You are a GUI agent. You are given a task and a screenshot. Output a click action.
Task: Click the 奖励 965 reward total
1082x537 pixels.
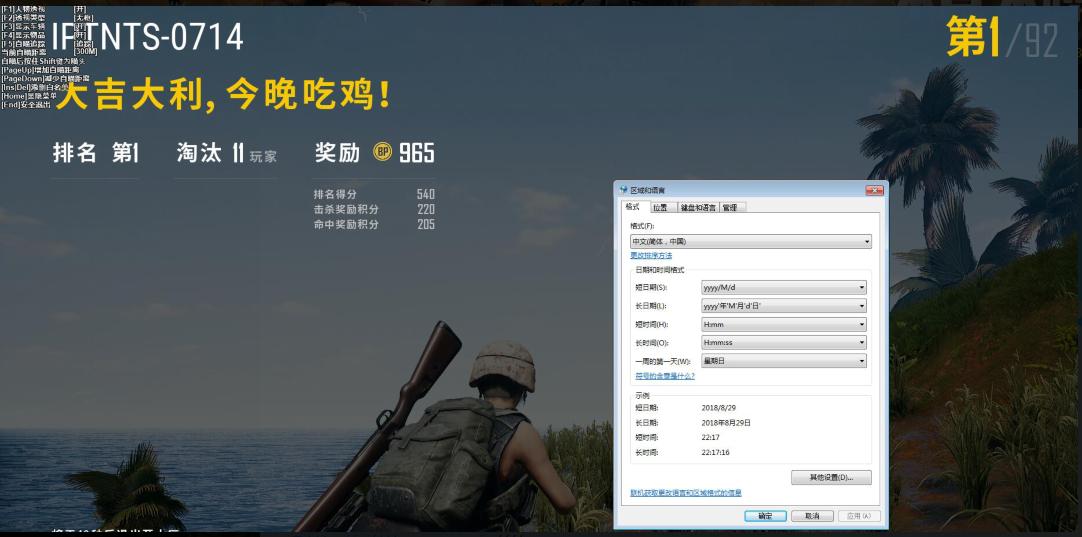[x=375, y=153]
